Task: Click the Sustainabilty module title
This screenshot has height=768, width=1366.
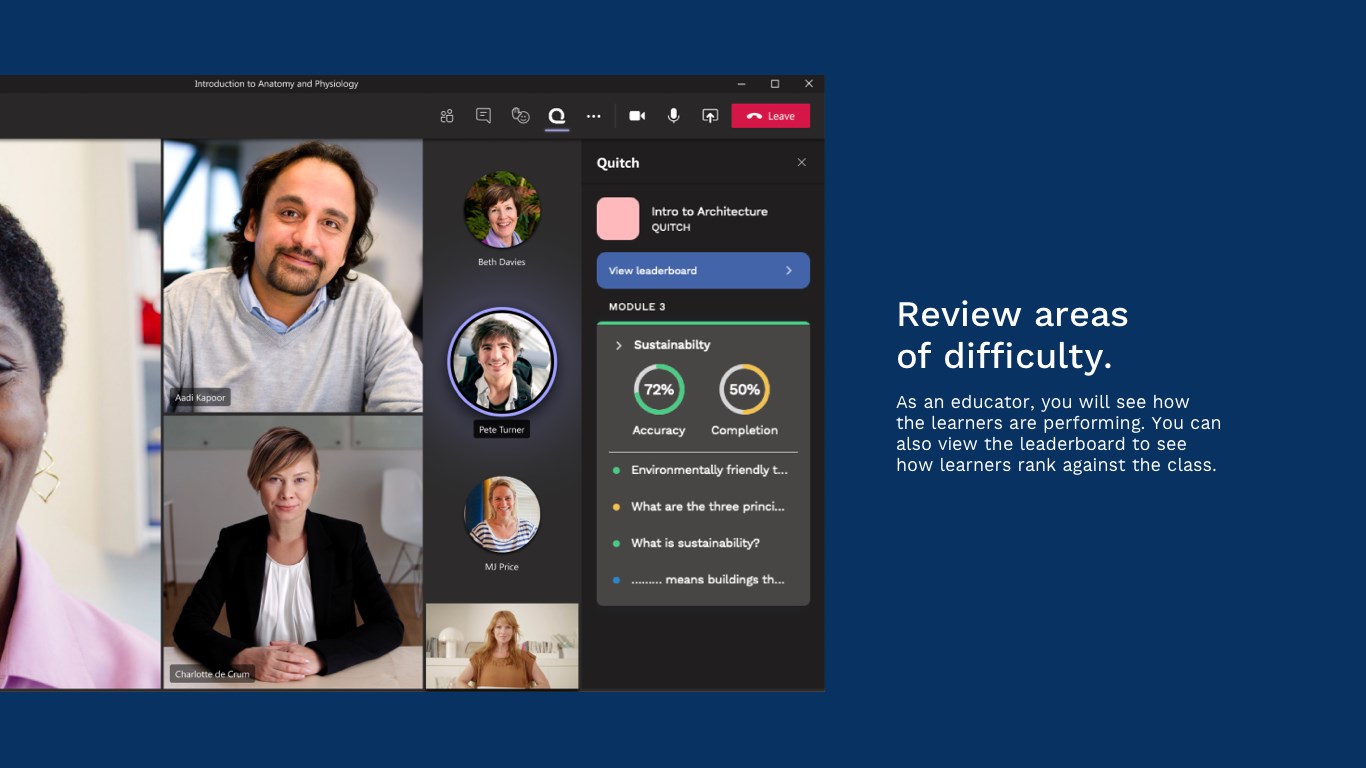Action: tap(672, 345)
